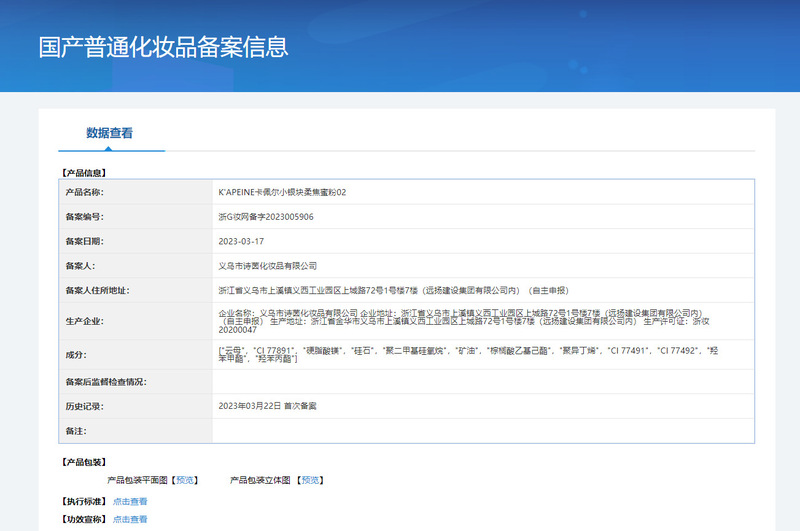Open 功效宣称 点击查看 link

tap(130, 519)
